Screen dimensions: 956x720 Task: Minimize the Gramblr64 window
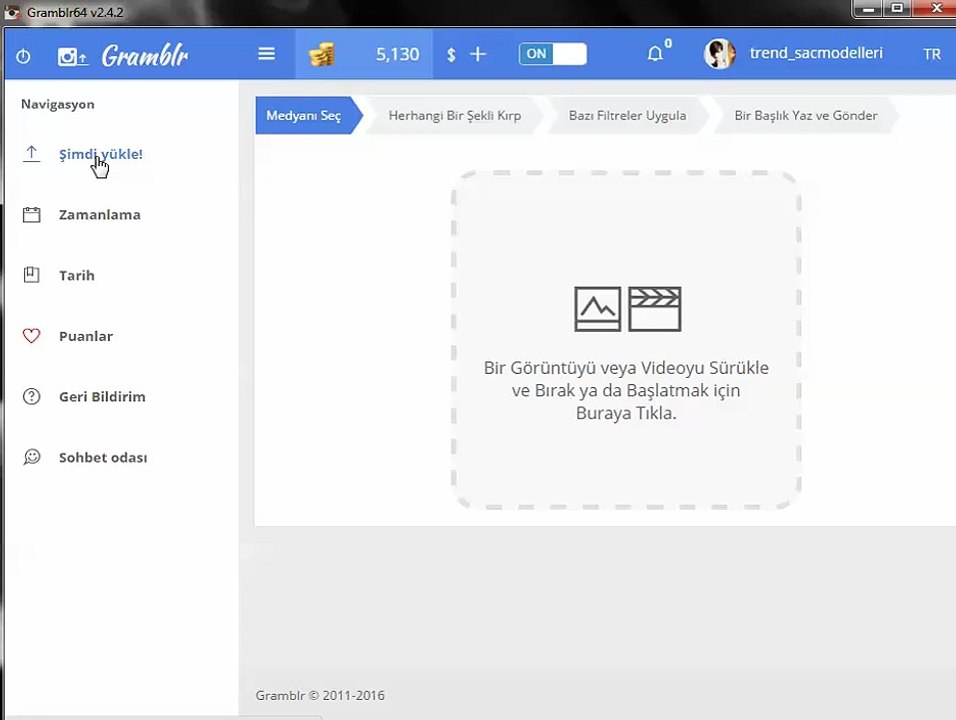869,9
